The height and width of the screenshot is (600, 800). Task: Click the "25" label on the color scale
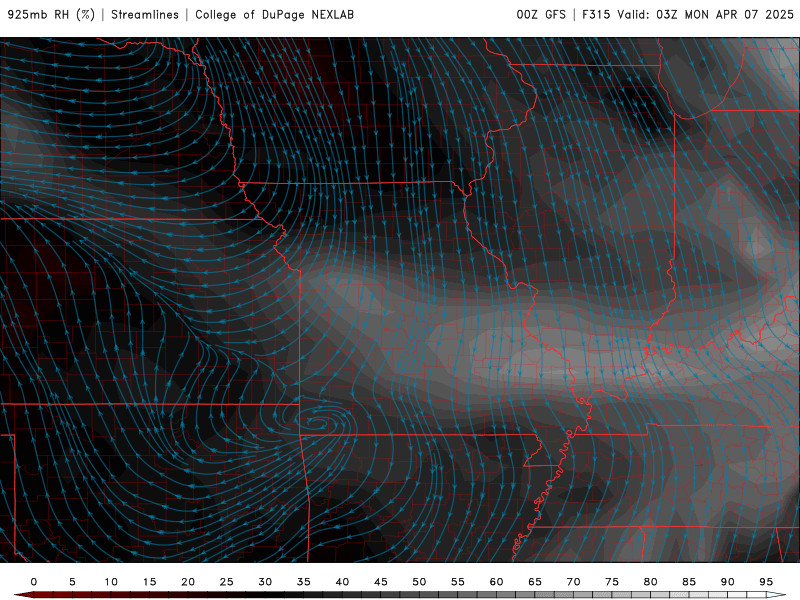pyautogui.click(x=227, y=582)
